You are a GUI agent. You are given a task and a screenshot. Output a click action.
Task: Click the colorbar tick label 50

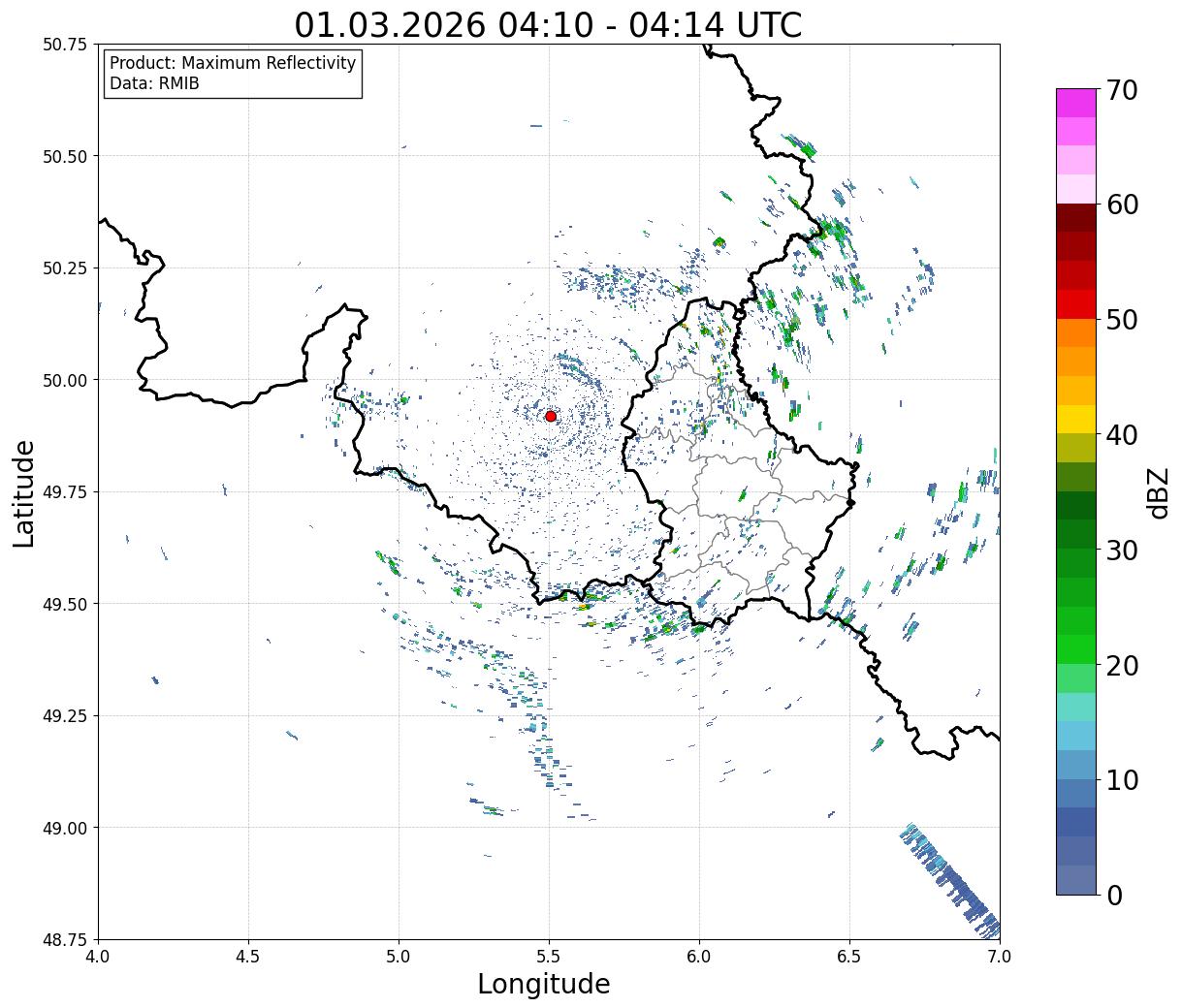pos(1123,320)
